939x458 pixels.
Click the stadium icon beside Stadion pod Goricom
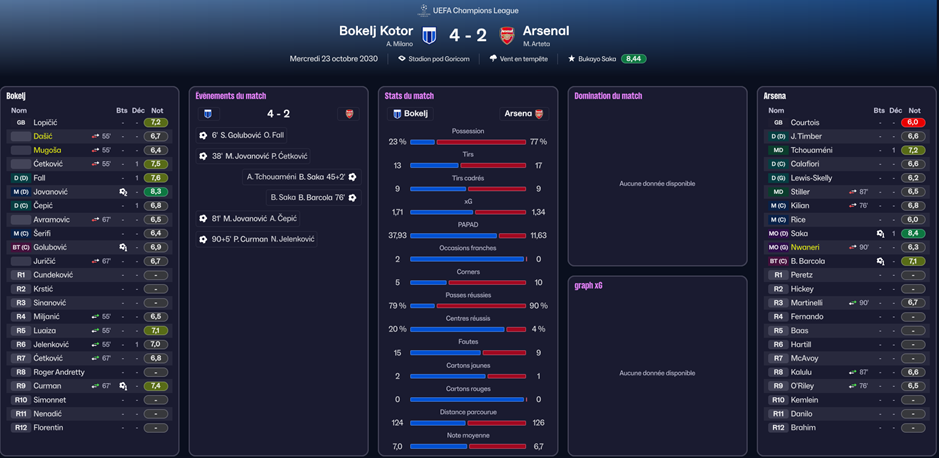click(402, 59)
